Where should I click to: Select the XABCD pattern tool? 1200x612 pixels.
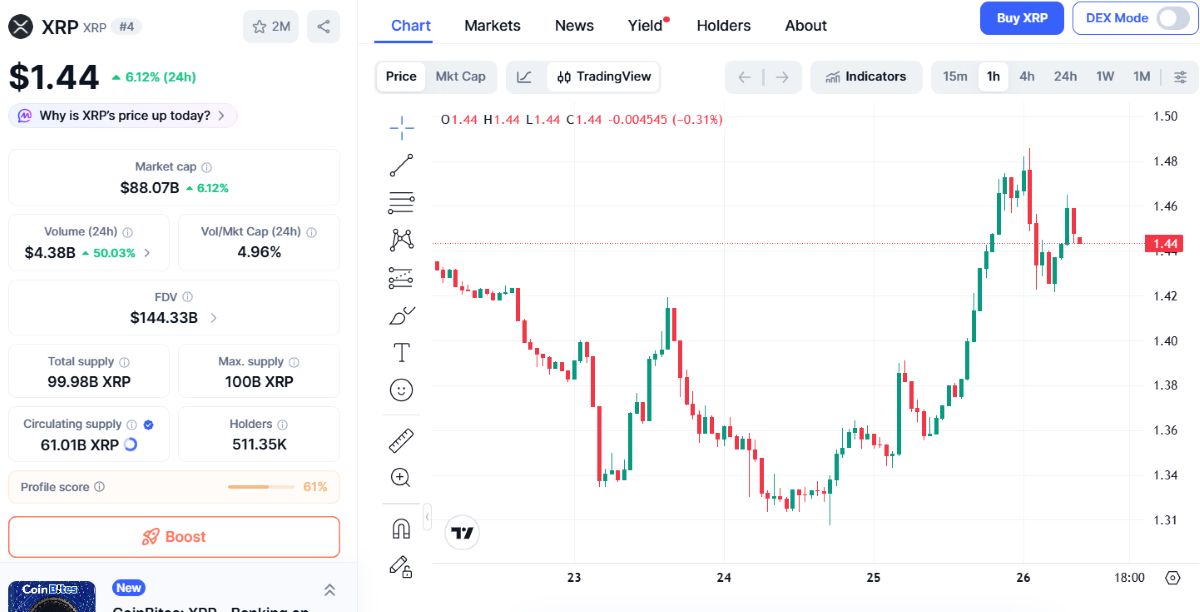pos(401,240)
